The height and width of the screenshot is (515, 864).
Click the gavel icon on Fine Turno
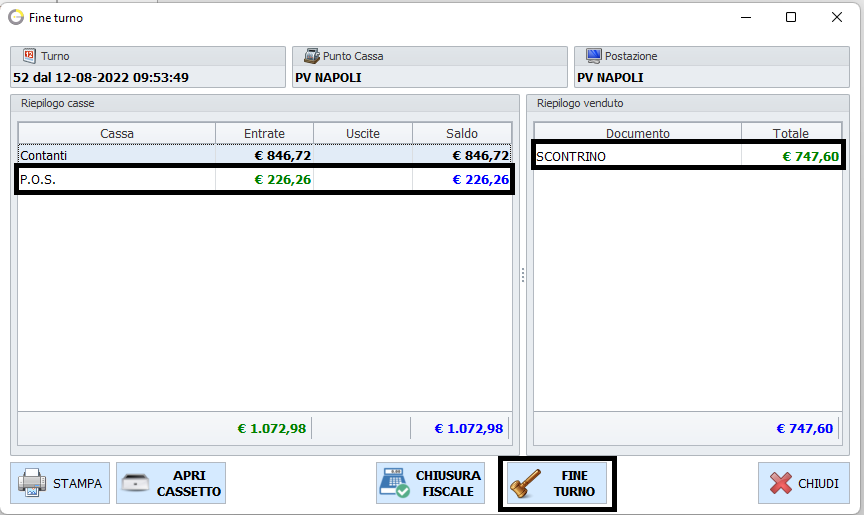[x=525, y=484]
